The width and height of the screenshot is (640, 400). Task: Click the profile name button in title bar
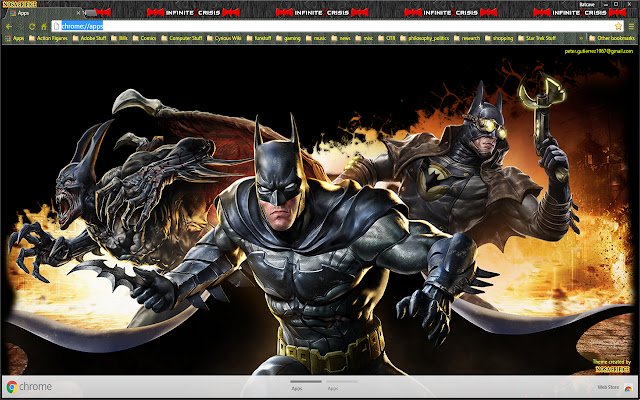click(587, 4)
